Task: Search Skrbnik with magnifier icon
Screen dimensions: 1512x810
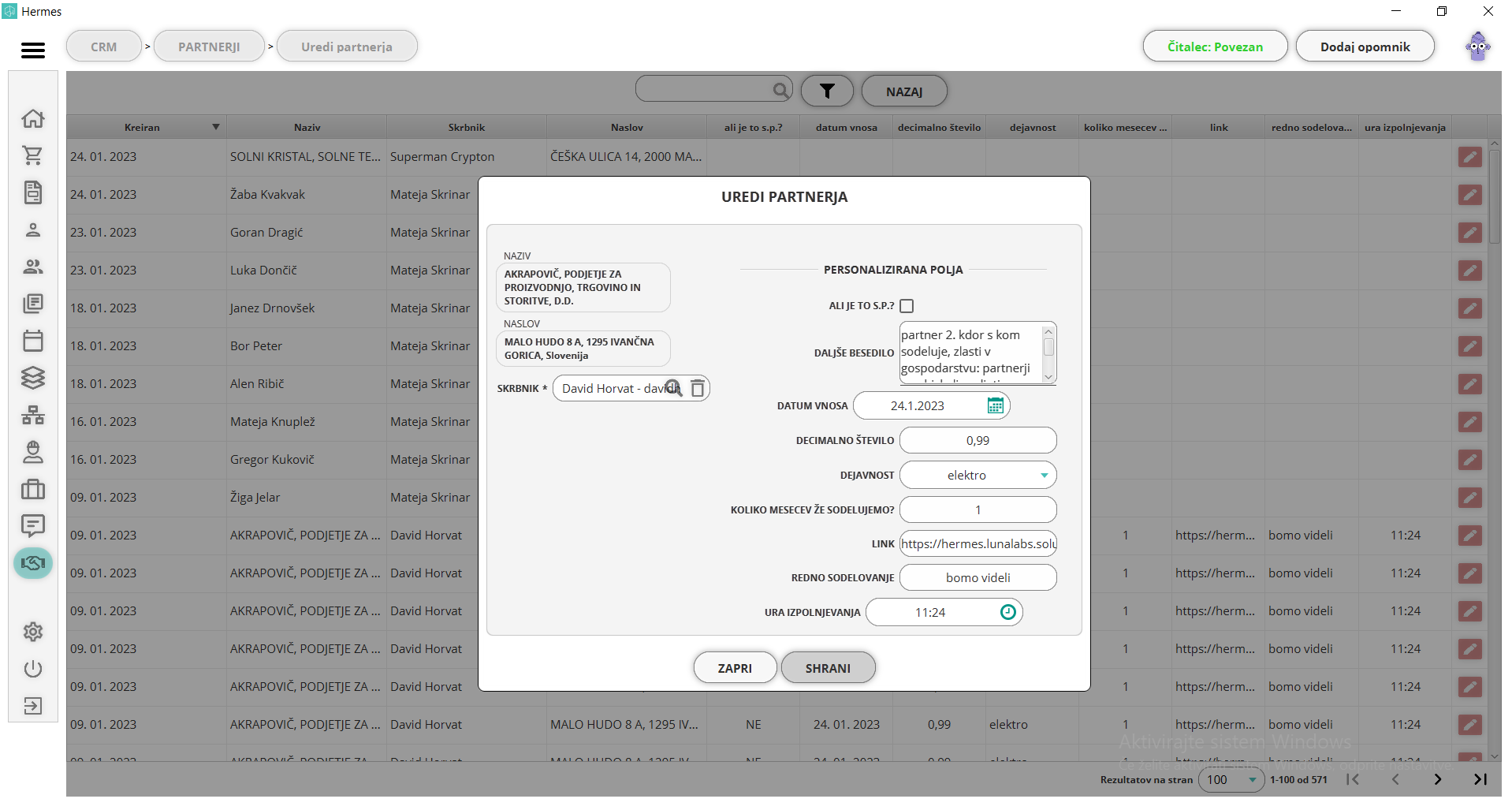Action: point(673,387)
